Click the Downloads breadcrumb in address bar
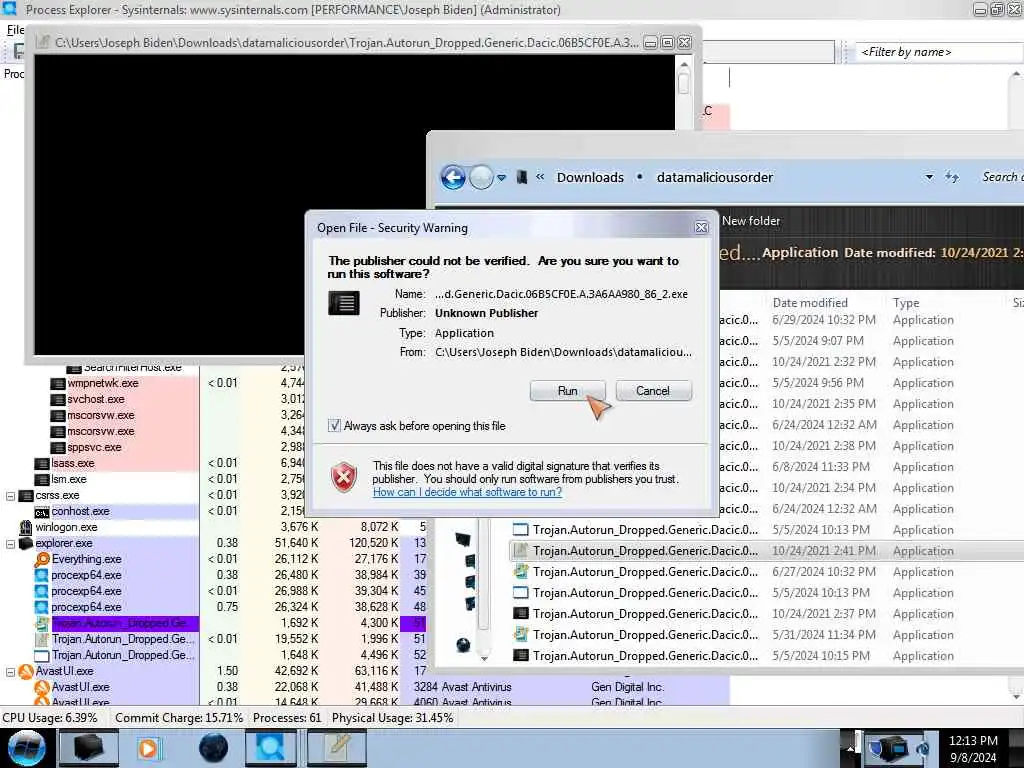This screenshot has width=1024, height=768. click(590, 178)
